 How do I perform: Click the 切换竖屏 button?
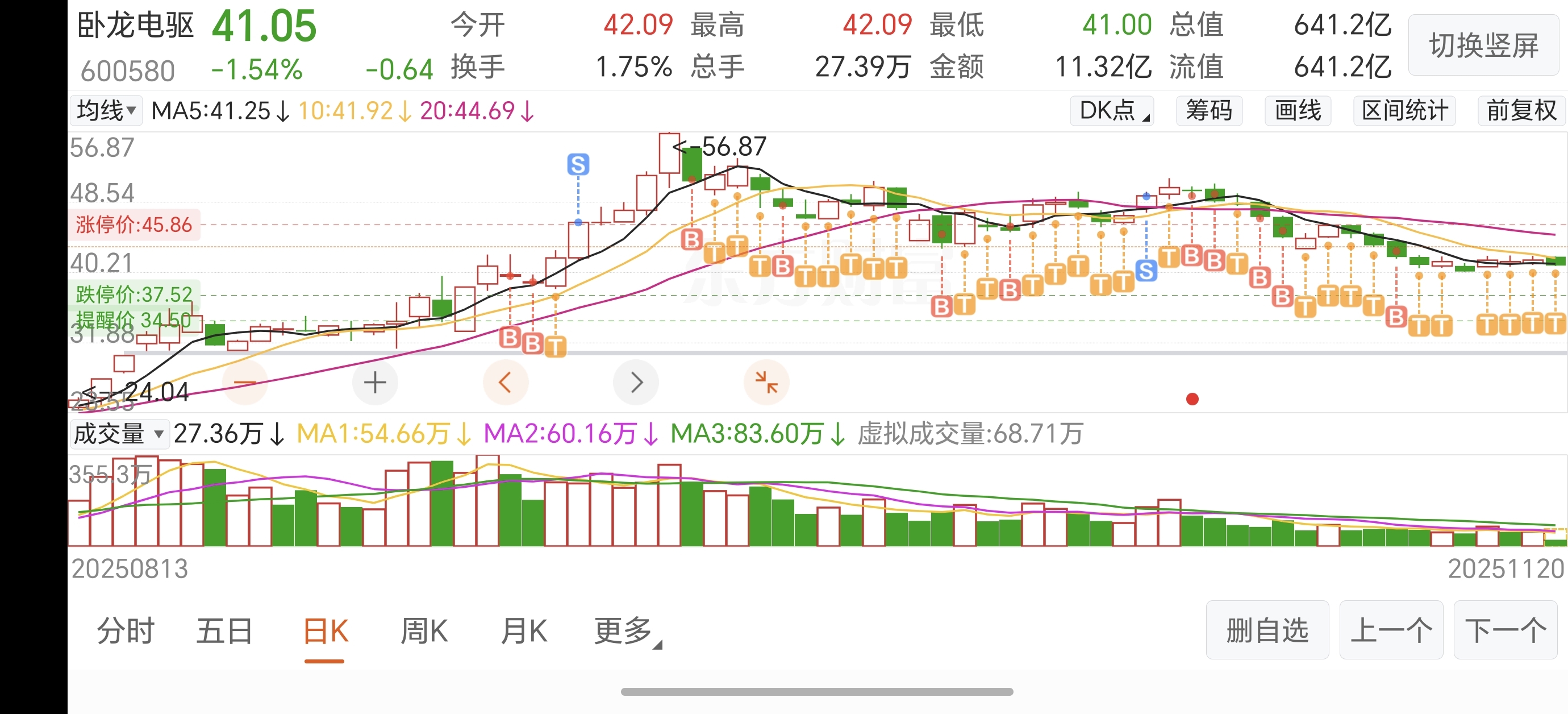click(1483, 45)
